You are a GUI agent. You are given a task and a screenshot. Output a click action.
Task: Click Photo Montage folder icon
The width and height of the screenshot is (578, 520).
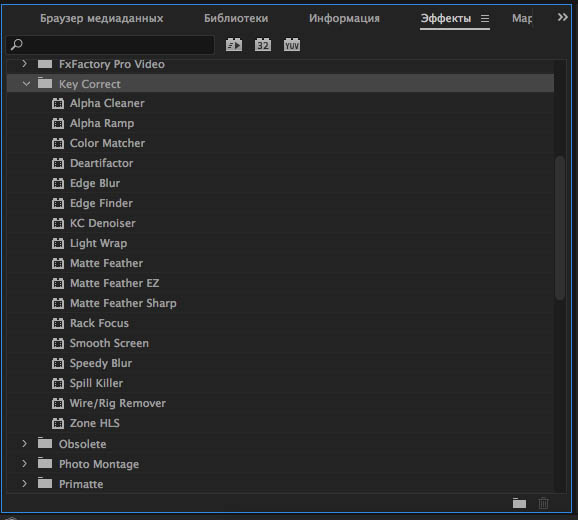pyautogui.click(x=45, y=463)
